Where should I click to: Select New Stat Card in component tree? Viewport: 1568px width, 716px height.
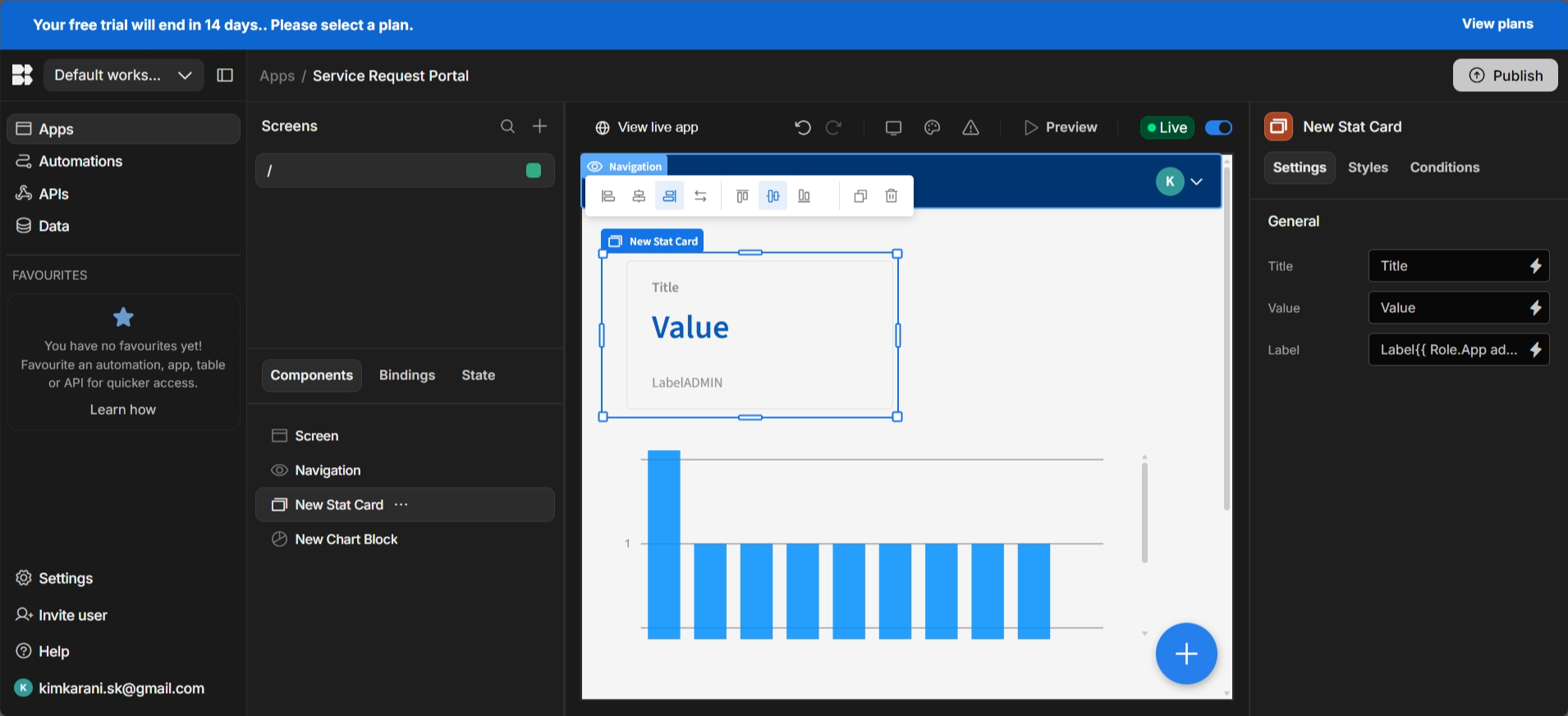coord(405,505)
